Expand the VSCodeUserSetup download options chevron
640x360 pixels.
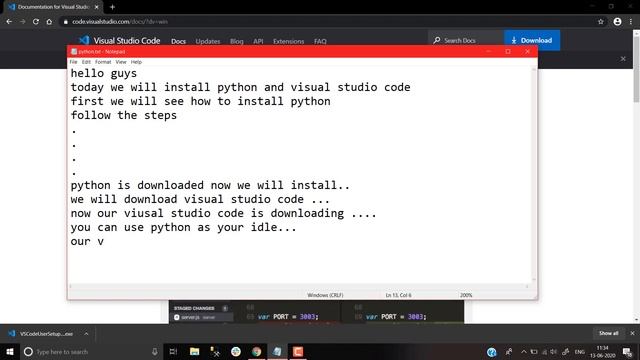(x=86, y=333)
